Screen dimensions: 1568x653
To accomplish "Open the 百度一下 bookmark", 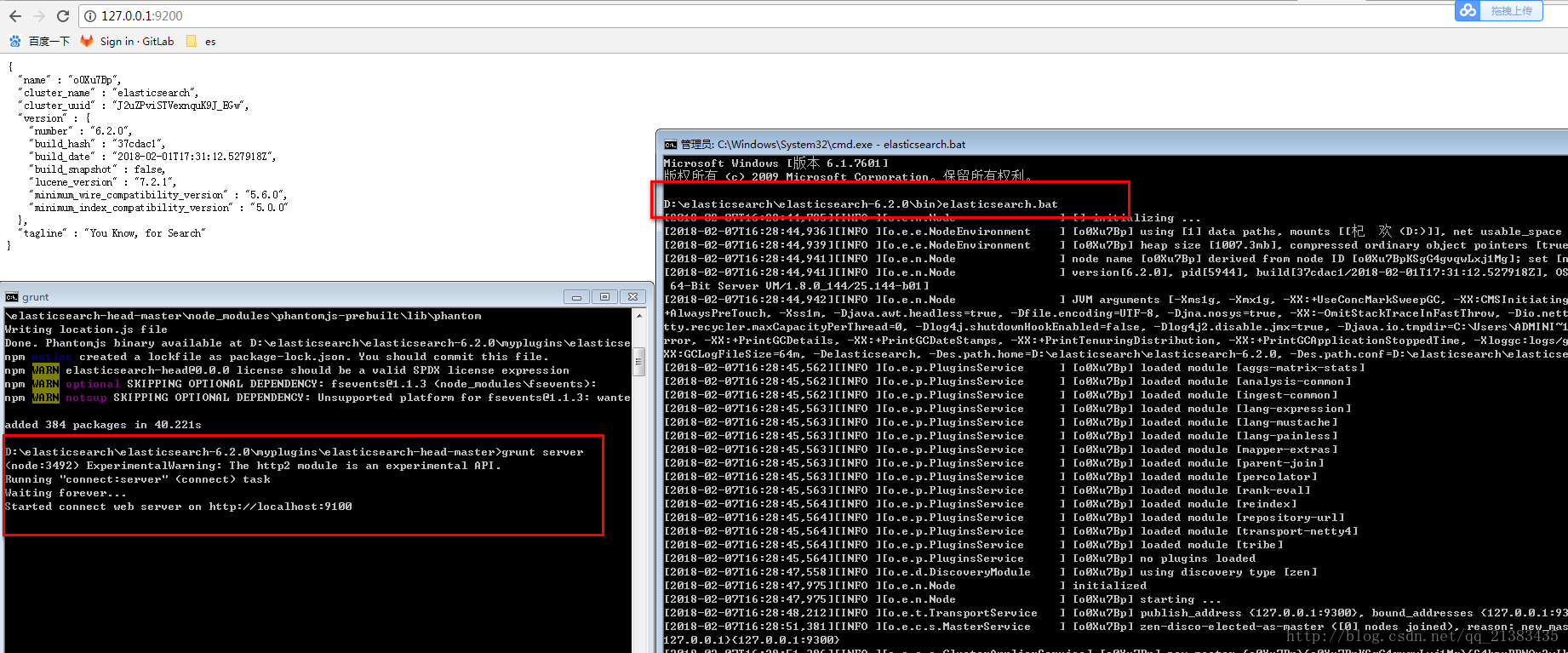I will pos(39,41).
